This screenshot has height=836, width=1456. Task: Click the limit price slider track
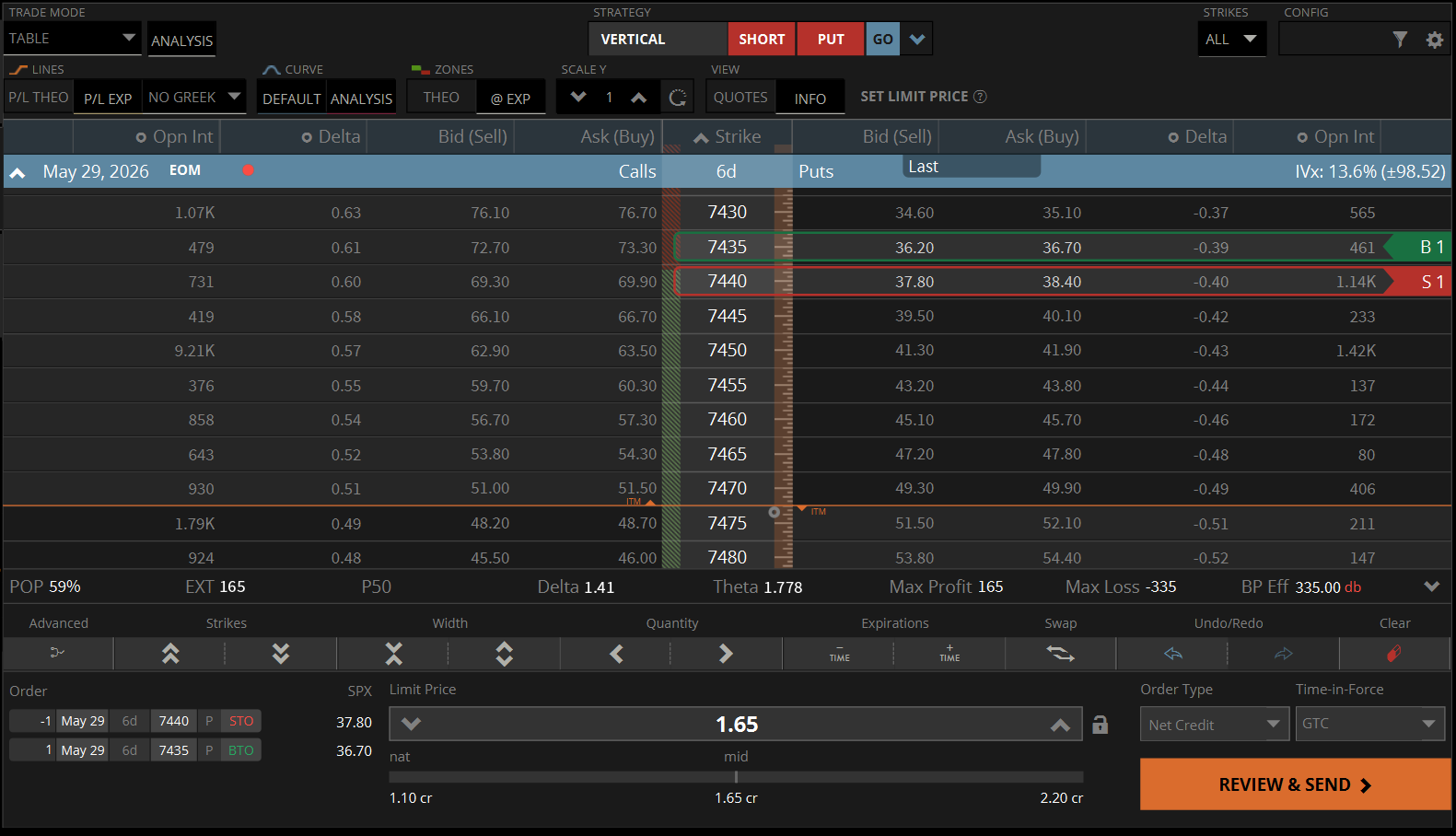pyautogui.click(x=736, y=777)
